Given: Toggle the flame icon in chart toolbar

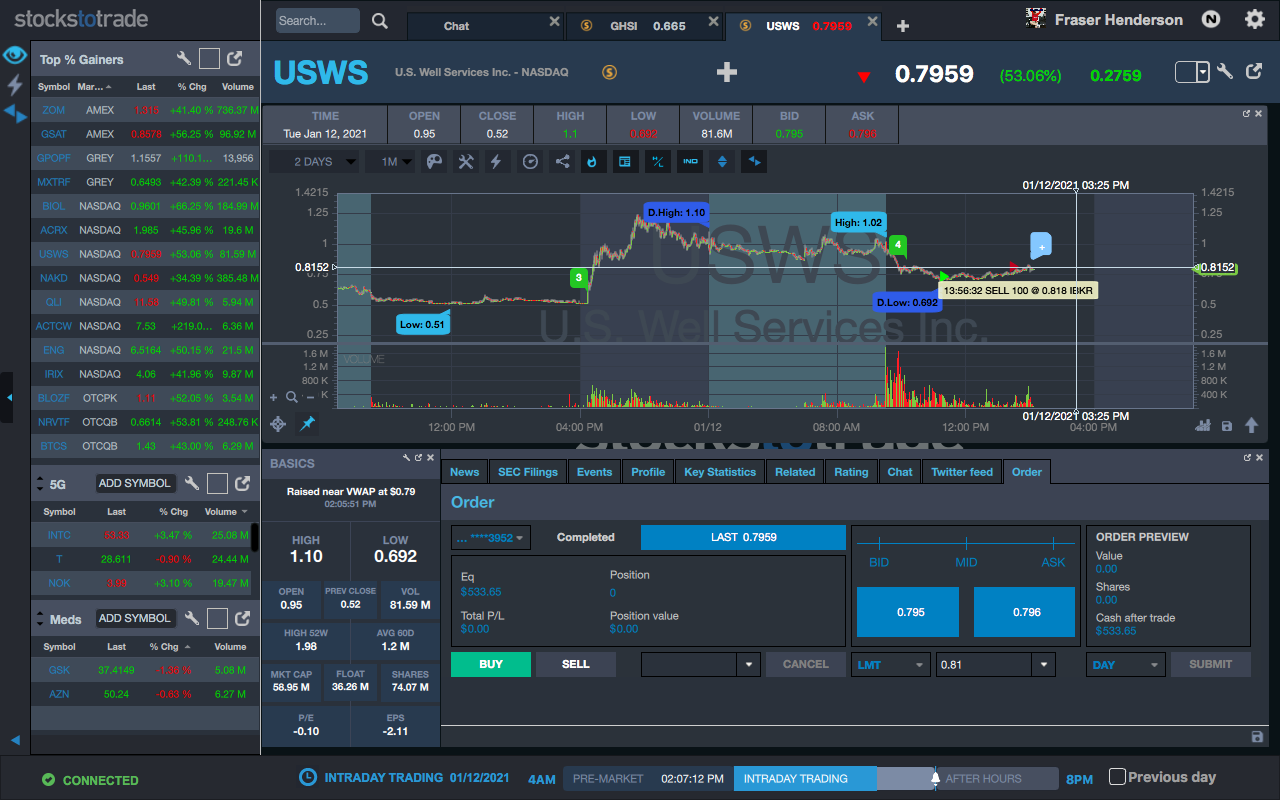Looking at the screenshot, I should click(593, 161).
